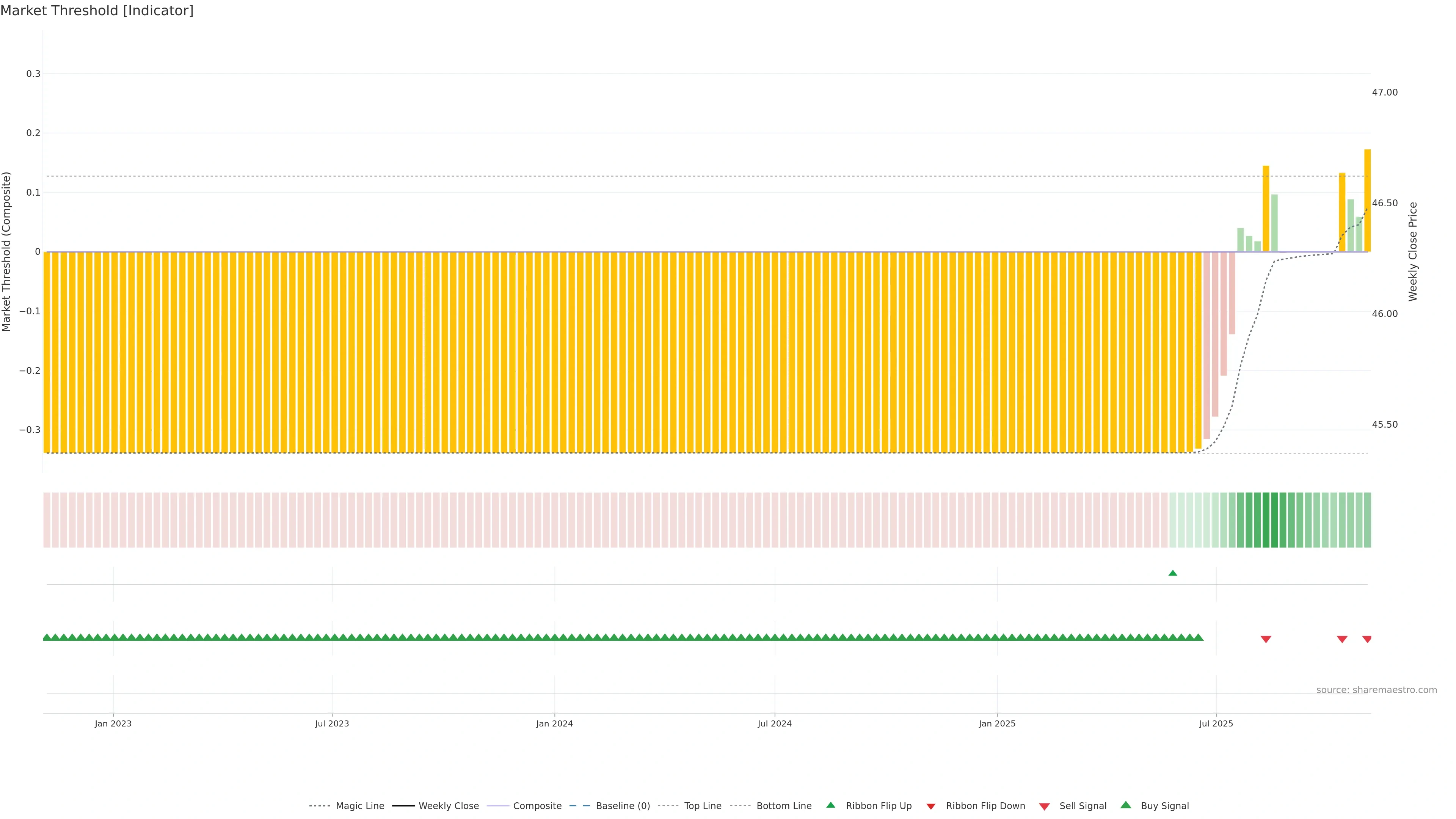Image resolution: width=1456 pixels, height=819 pixels.
Task: Click Sell Signal legend triangle icon
Action: (1045, 806)
